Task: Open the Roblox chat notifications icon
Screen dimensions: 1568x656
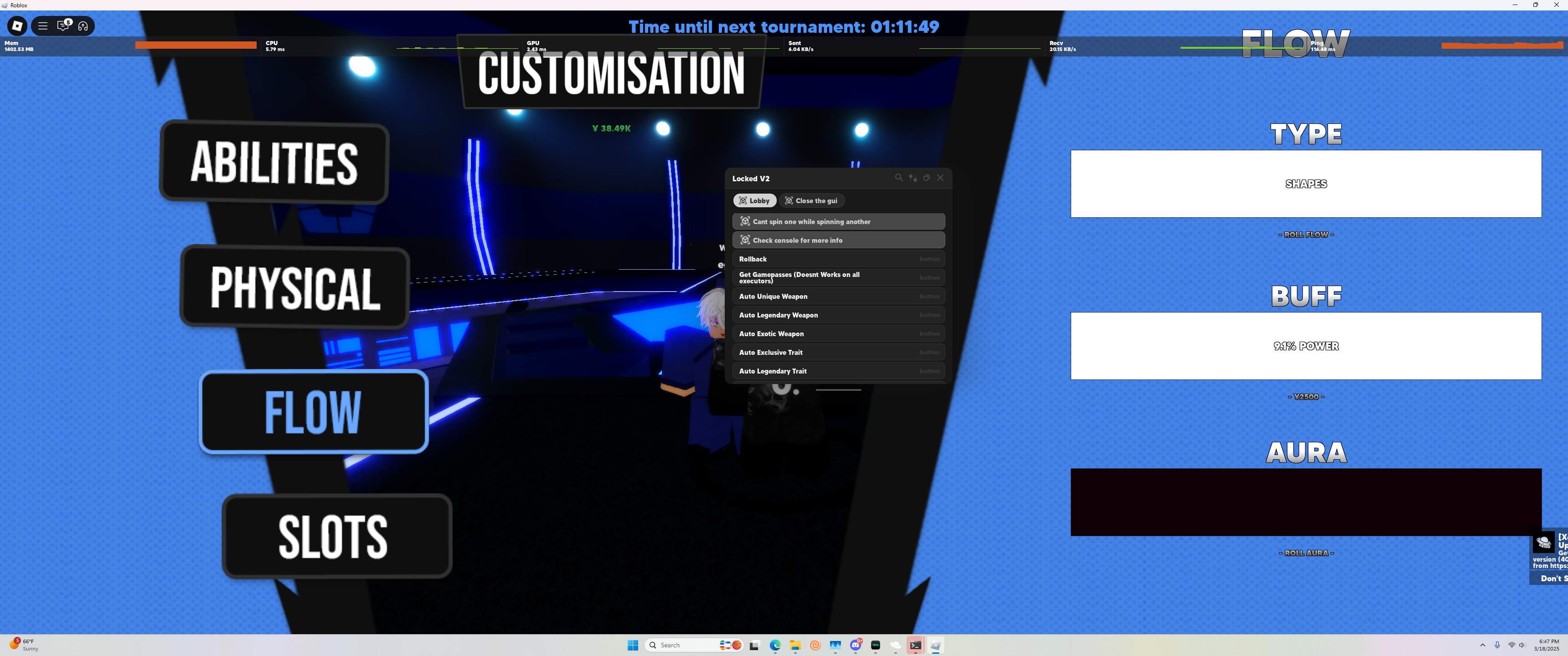Action: coord(63,26)
